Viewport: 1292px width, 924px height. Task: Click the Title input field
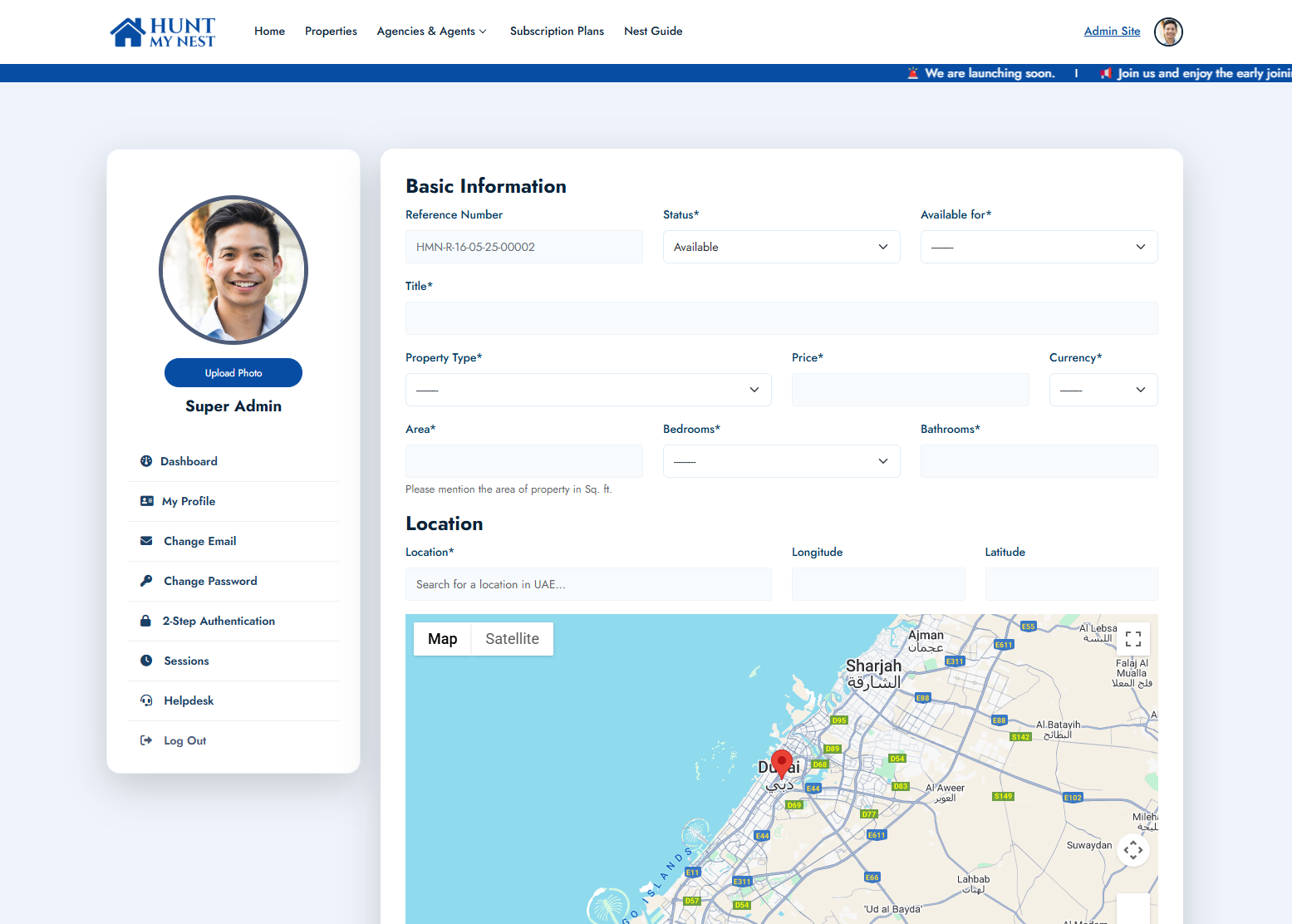pyautogui.click(x=781, y=318)
